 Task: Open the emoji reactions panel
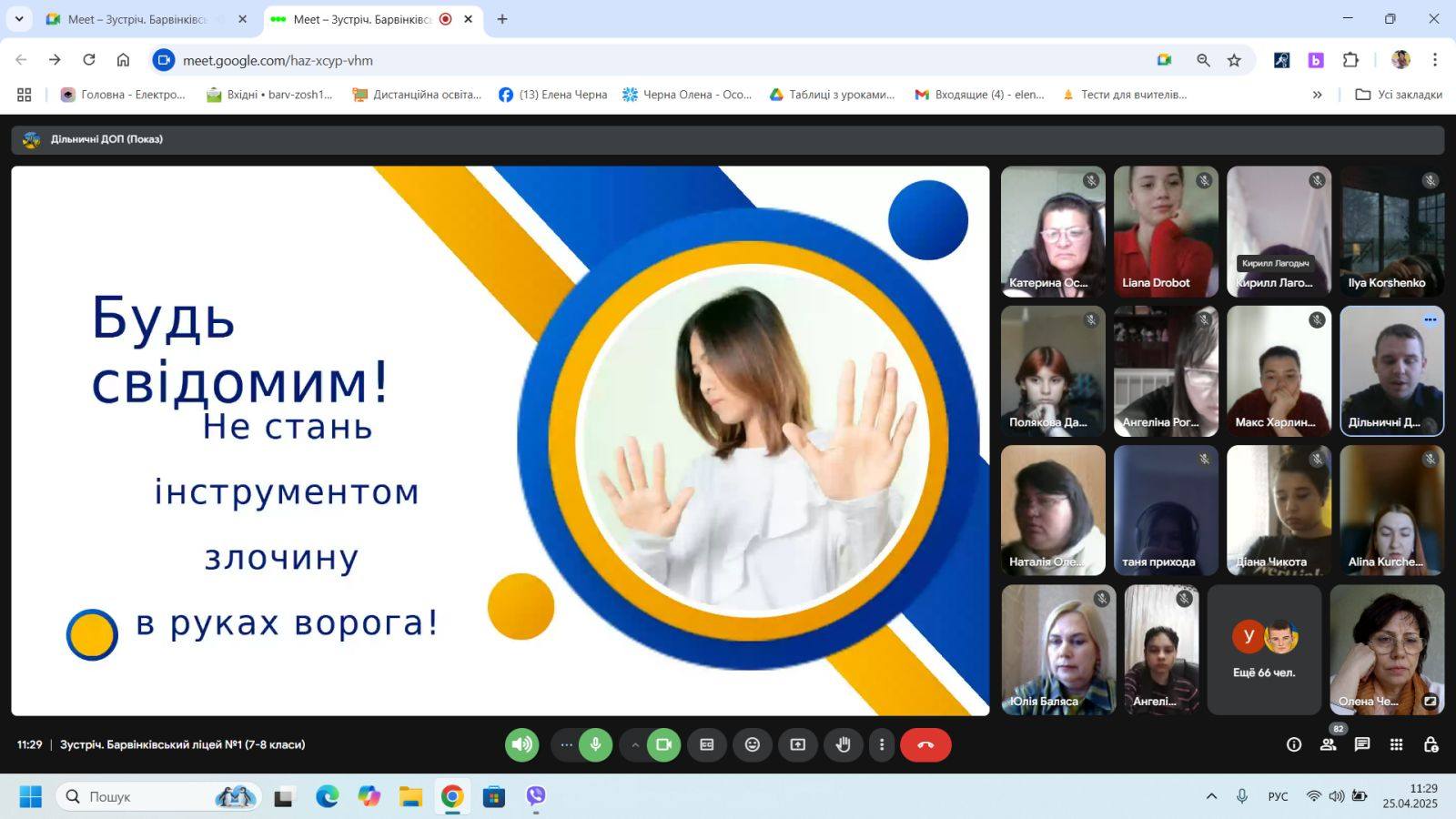[x=753, y=744]
